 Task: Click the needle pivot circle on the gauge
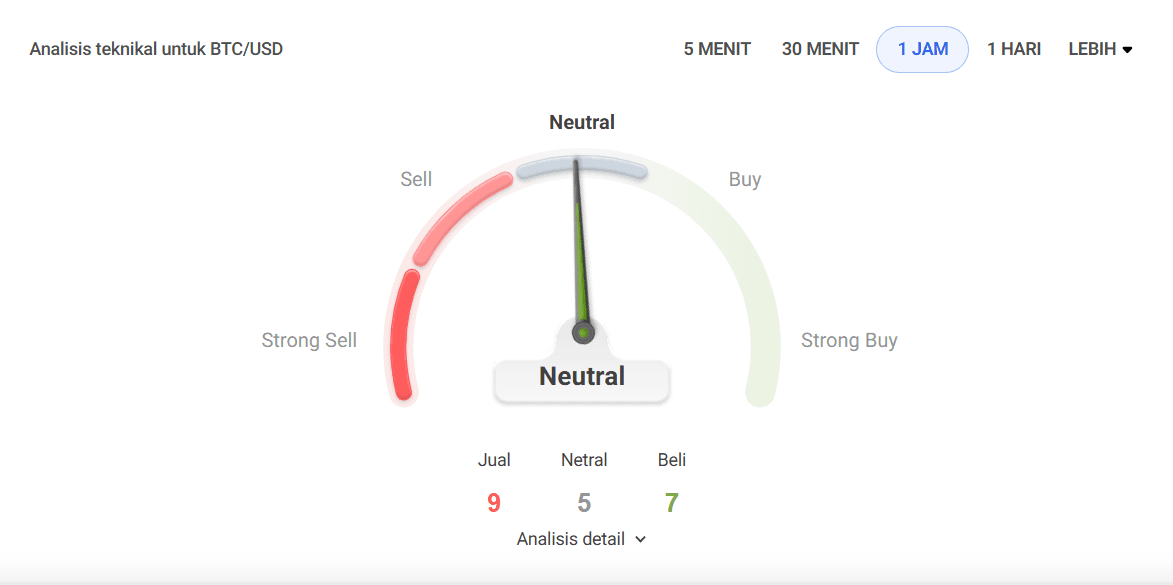click(582, 330)
